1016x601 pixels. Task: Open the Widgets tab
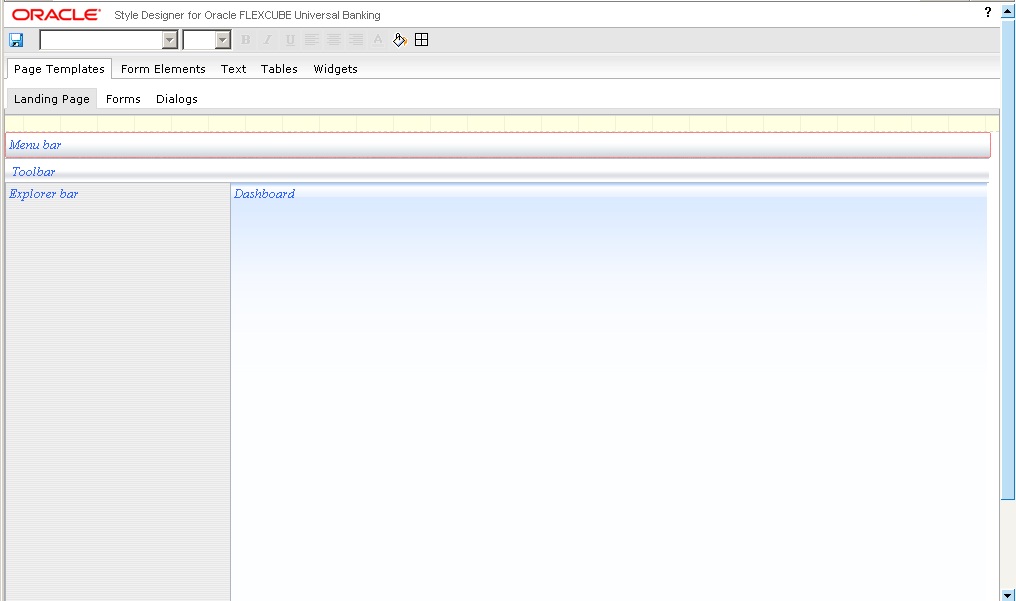pos(335,69)
